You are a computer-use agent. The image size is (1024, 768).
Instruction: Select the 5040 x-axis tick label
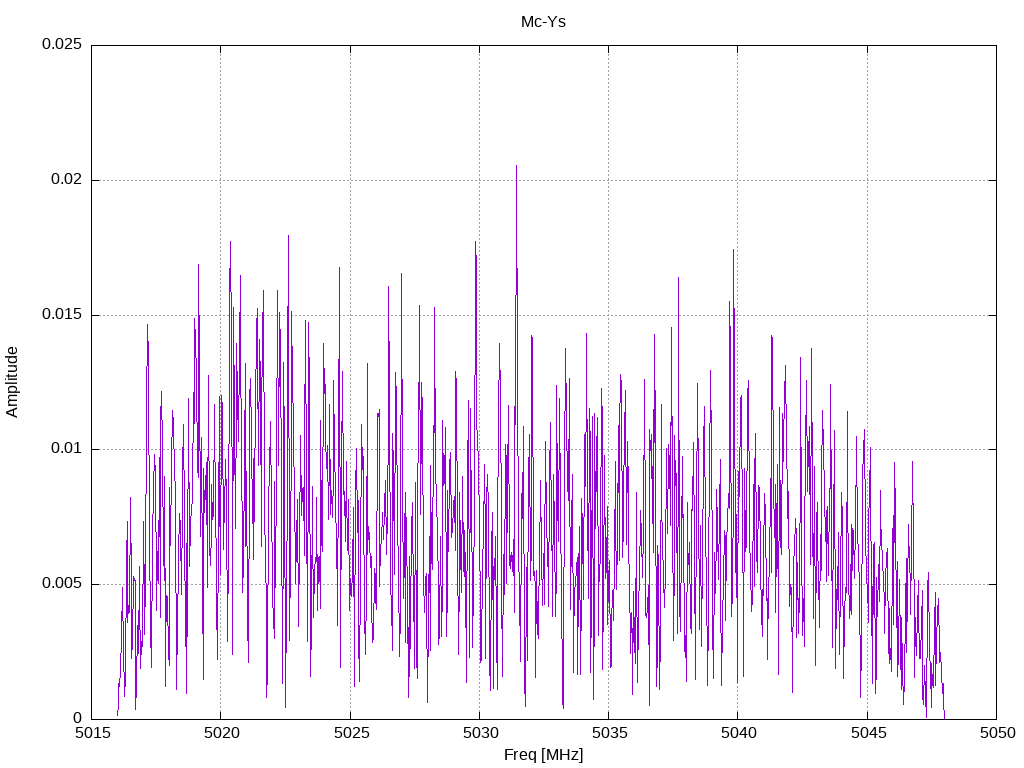tap(739, 733)
